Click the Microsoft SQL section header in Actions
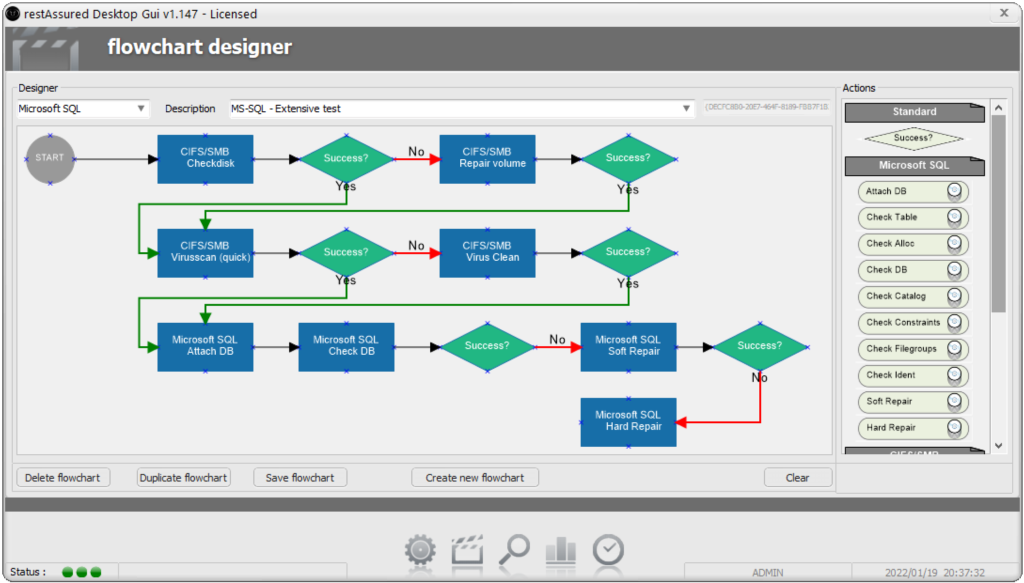Viewport: 1024px width, 583px height. pyautogui.click(x=914, y=165)
